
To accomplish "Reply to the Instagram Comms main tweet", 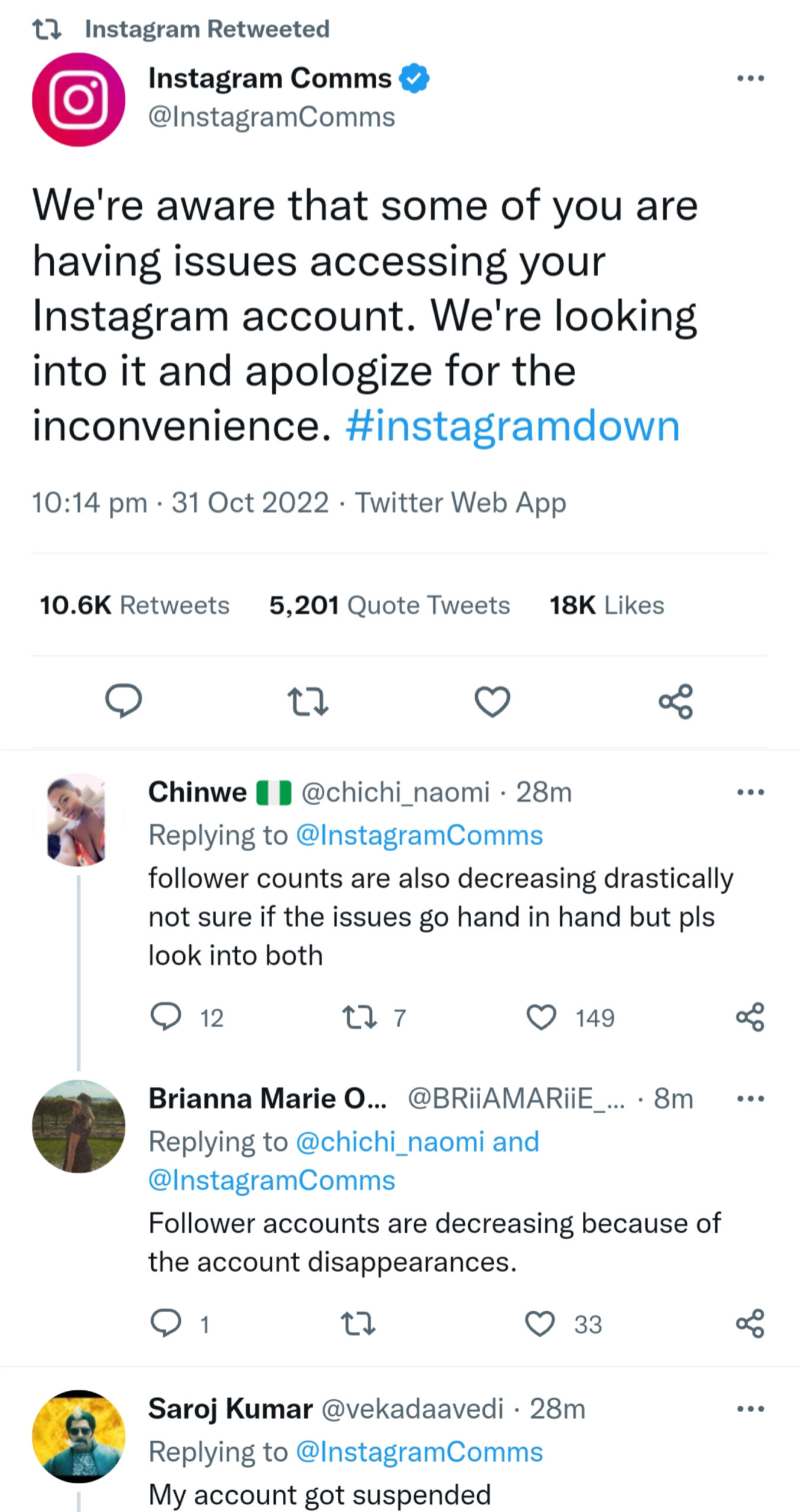I will click(123, 701).
